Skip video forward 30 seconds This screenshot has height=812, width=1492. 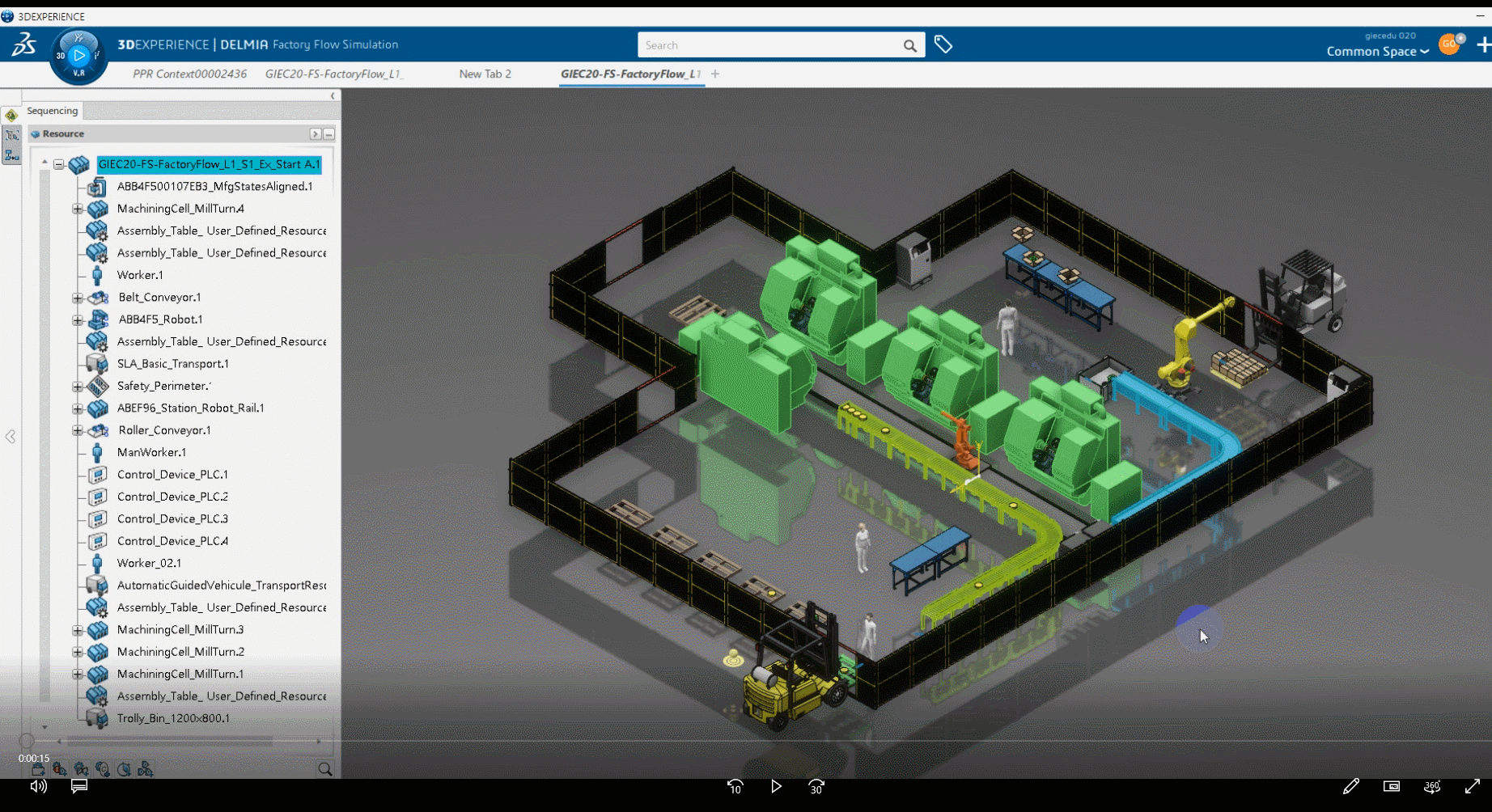(x=816, y=786)
